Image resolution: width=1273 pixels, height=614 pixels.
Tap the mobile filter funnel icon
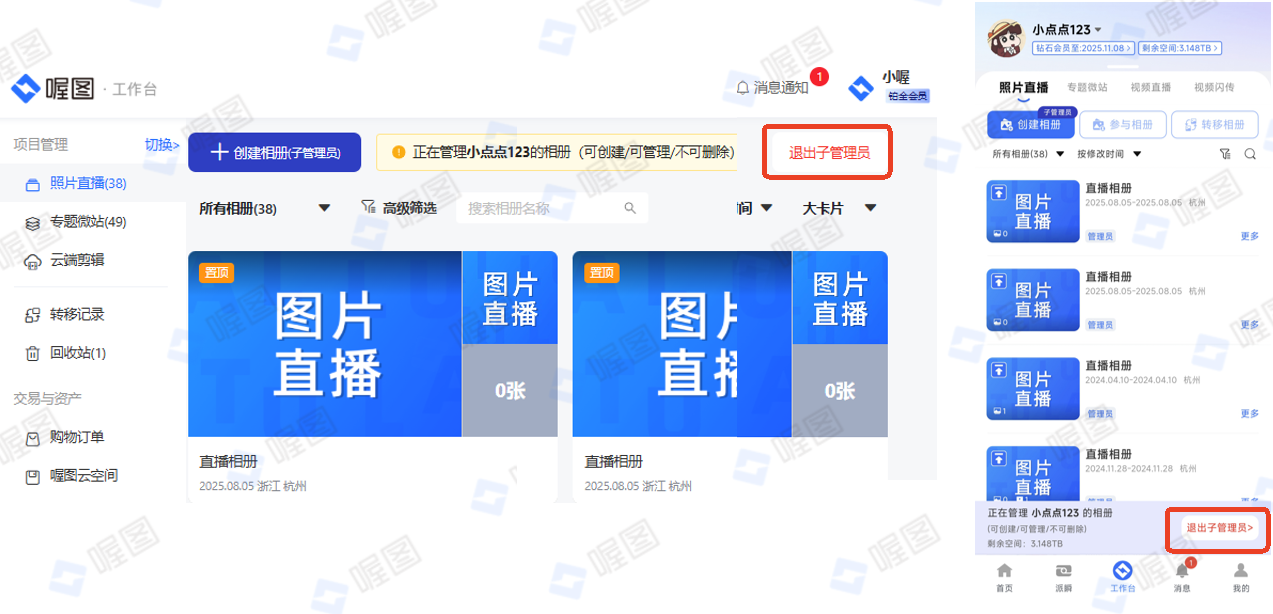[x=1225, y=154]
